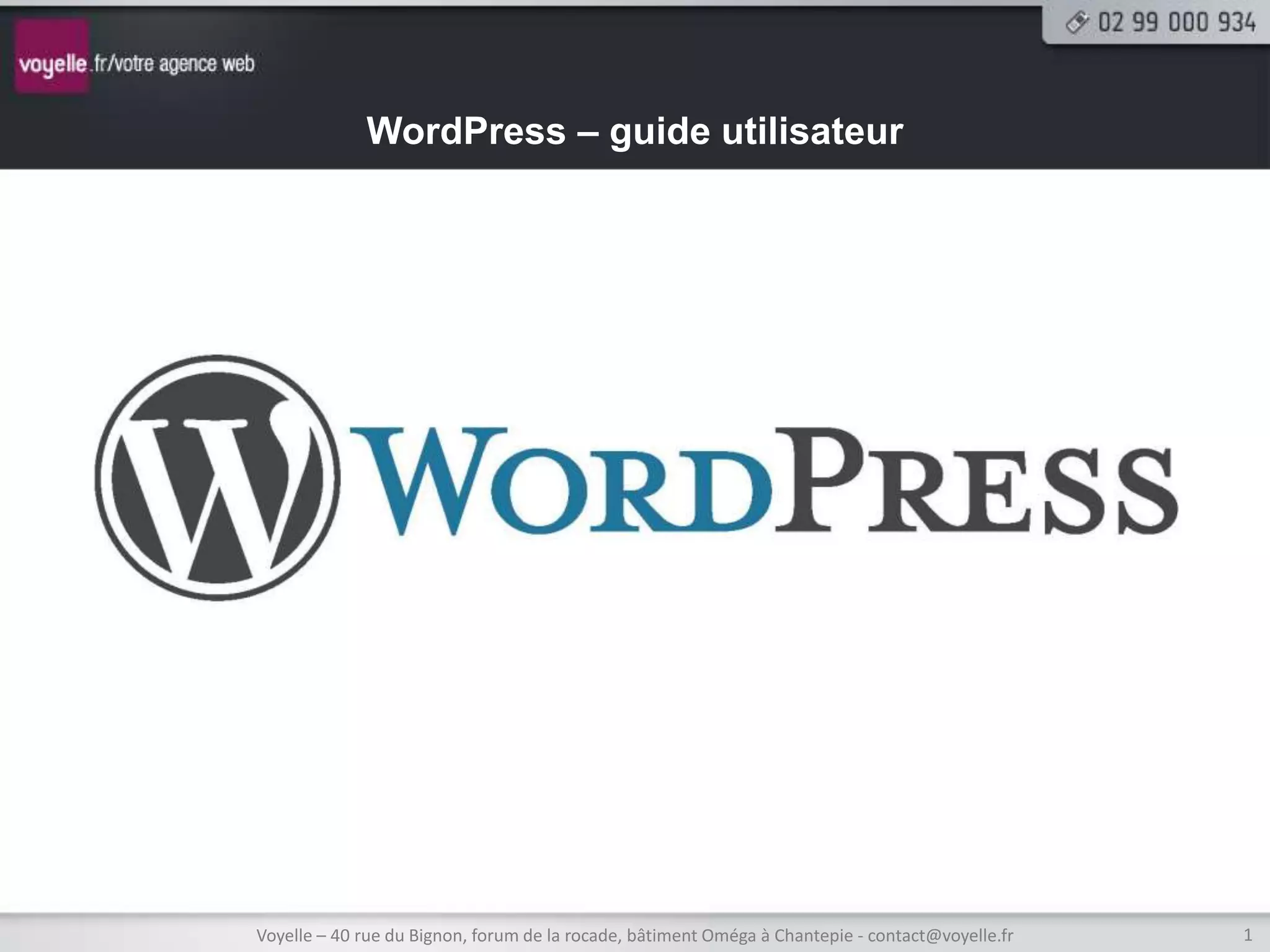Click 'WordPress' in the slide title
Image resolution: width=1270 pixels, height=952 pixels.
pyautogui.click(x=466, y=131)
